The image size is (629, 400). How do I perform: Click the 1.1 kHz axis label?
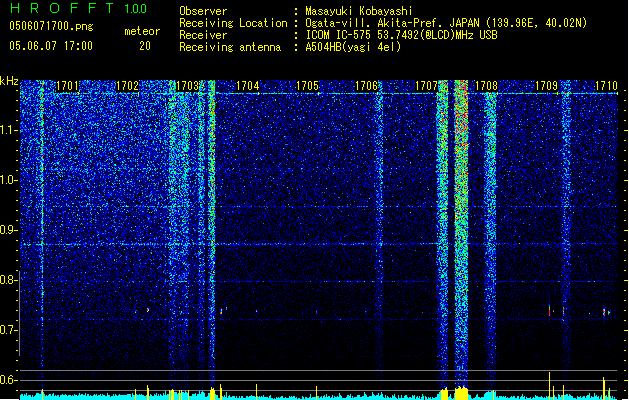pyautogui.click(x=8, y=130)
